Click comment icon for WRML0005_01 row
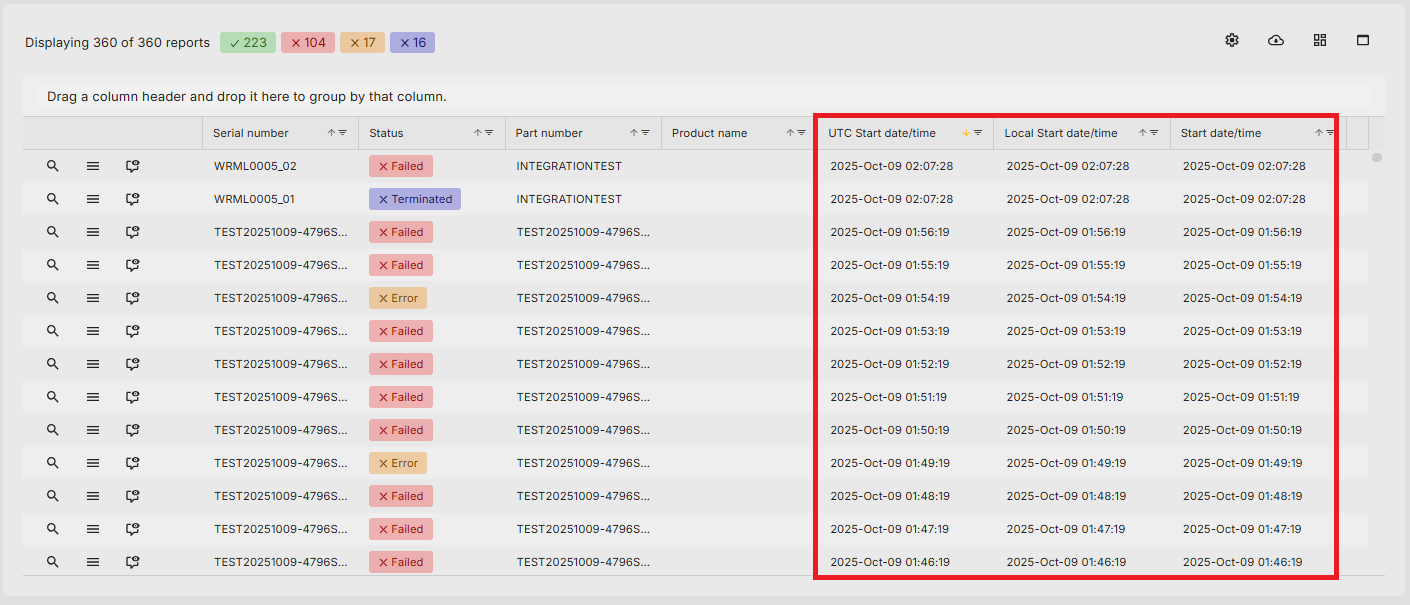This screenshot has width=1410, height=605. (x=132, y=199)
